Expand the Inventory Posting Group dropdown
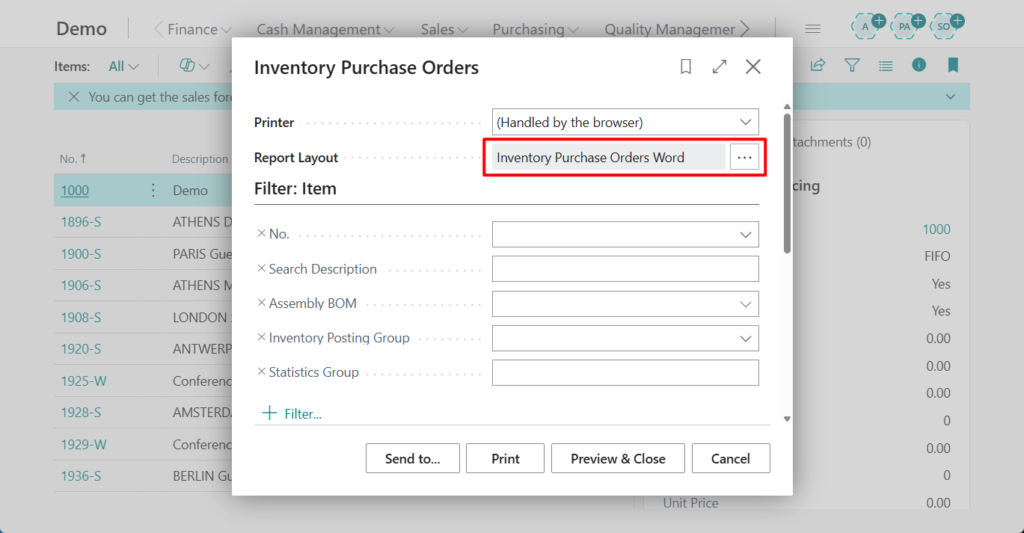This screenshot has height=533, width=1024. click(x=745, y=338)
